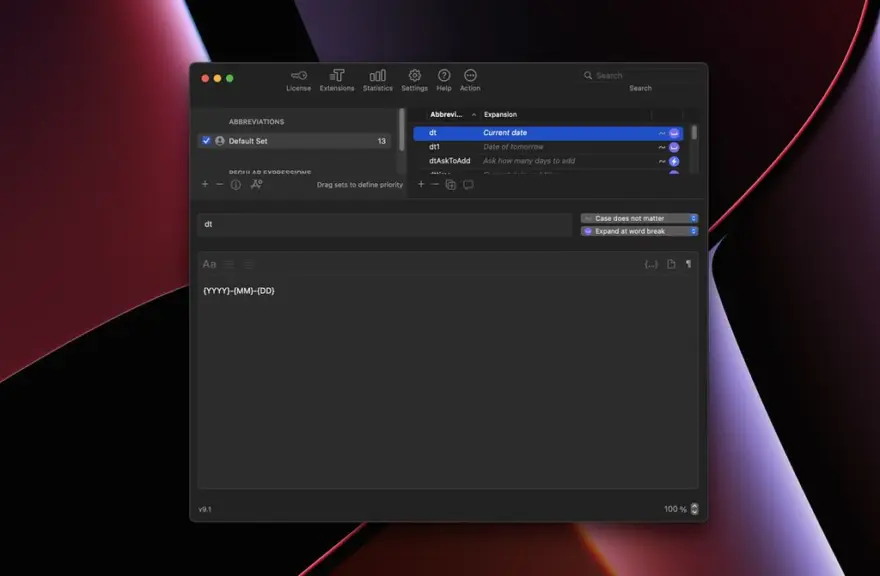The width and height of the screenshot is (880, 576).
Task: Open the 'Expand at word break' dropdown
Action: (x=639, y=231)
